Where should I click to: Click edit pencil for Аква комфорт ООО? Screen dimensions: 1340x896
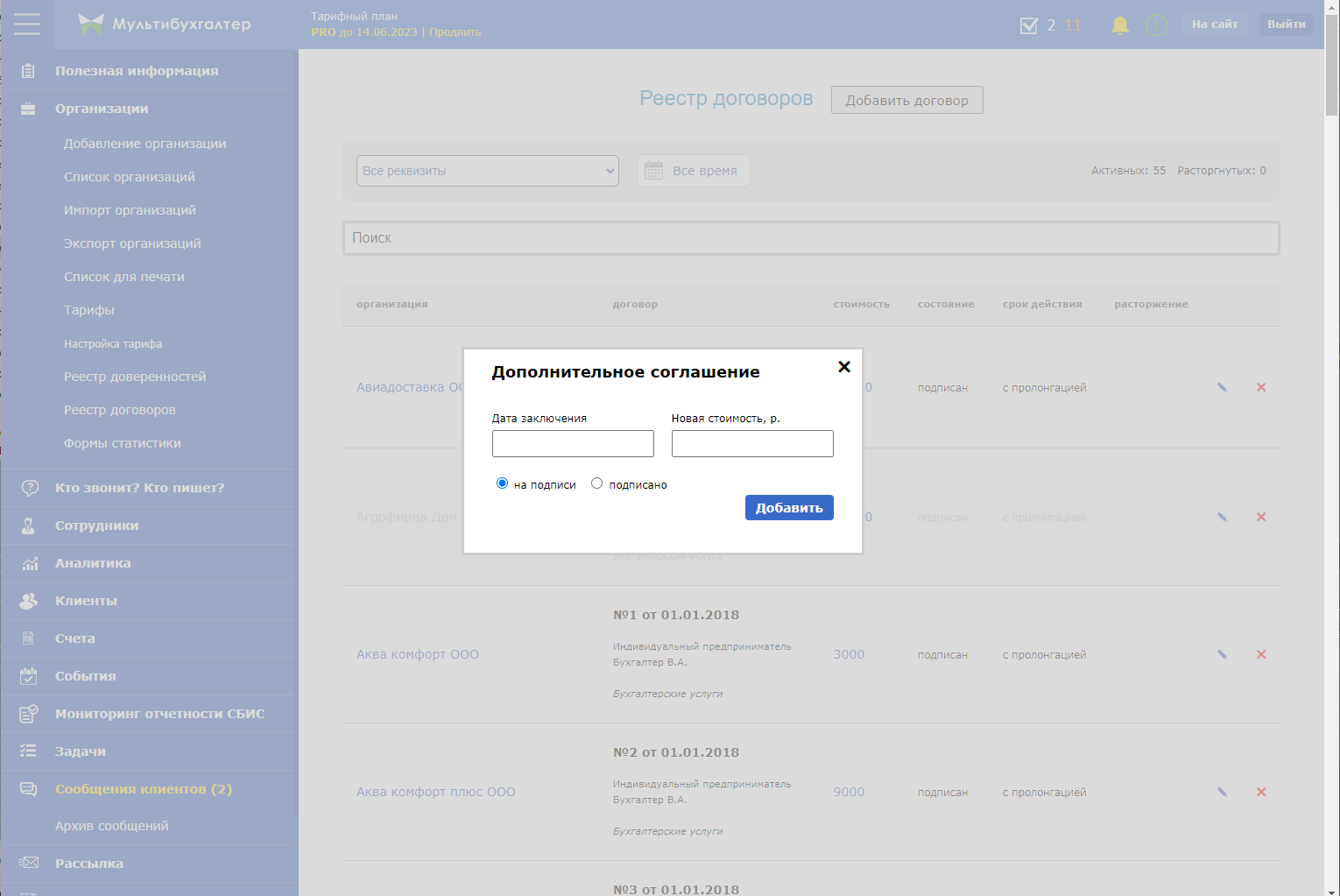click(1222, 654)
